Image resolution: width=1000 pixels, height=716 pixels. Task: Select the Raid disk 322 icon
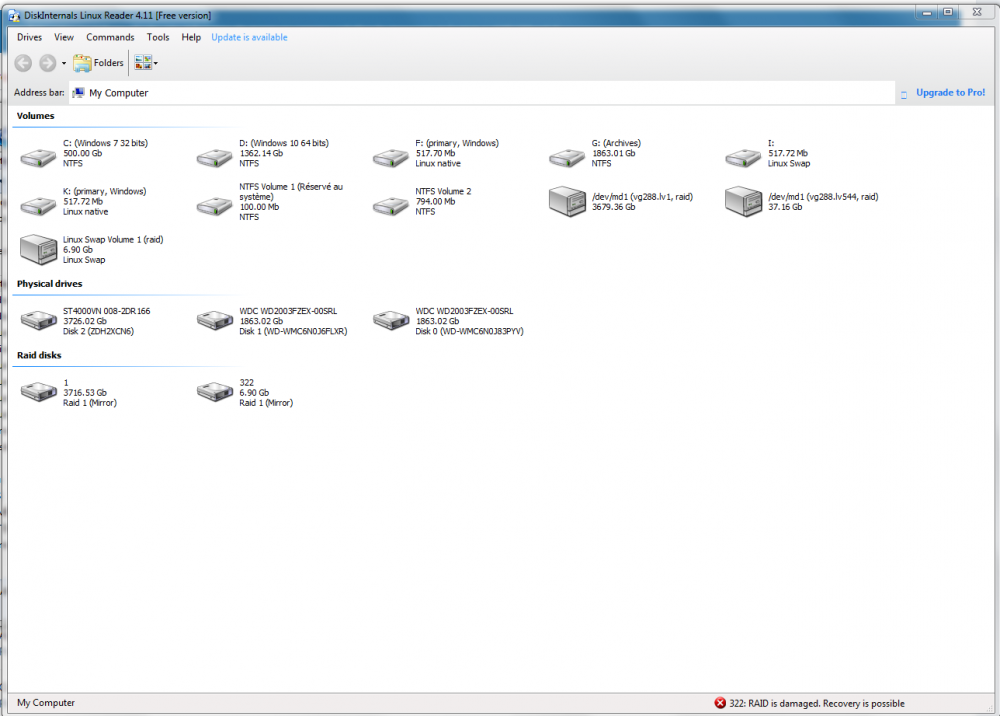pyautogui.click(x=215, y=391)
